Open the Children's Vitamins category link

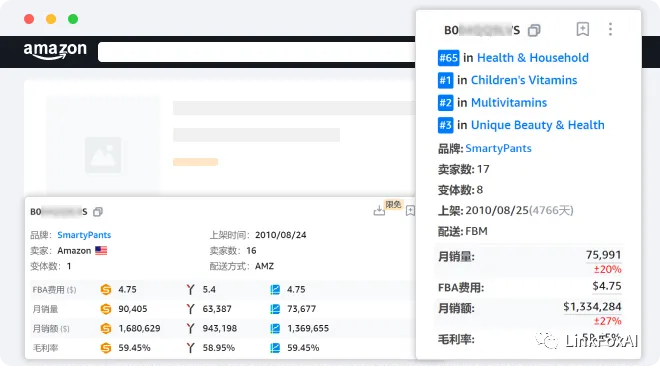(524, 80)
